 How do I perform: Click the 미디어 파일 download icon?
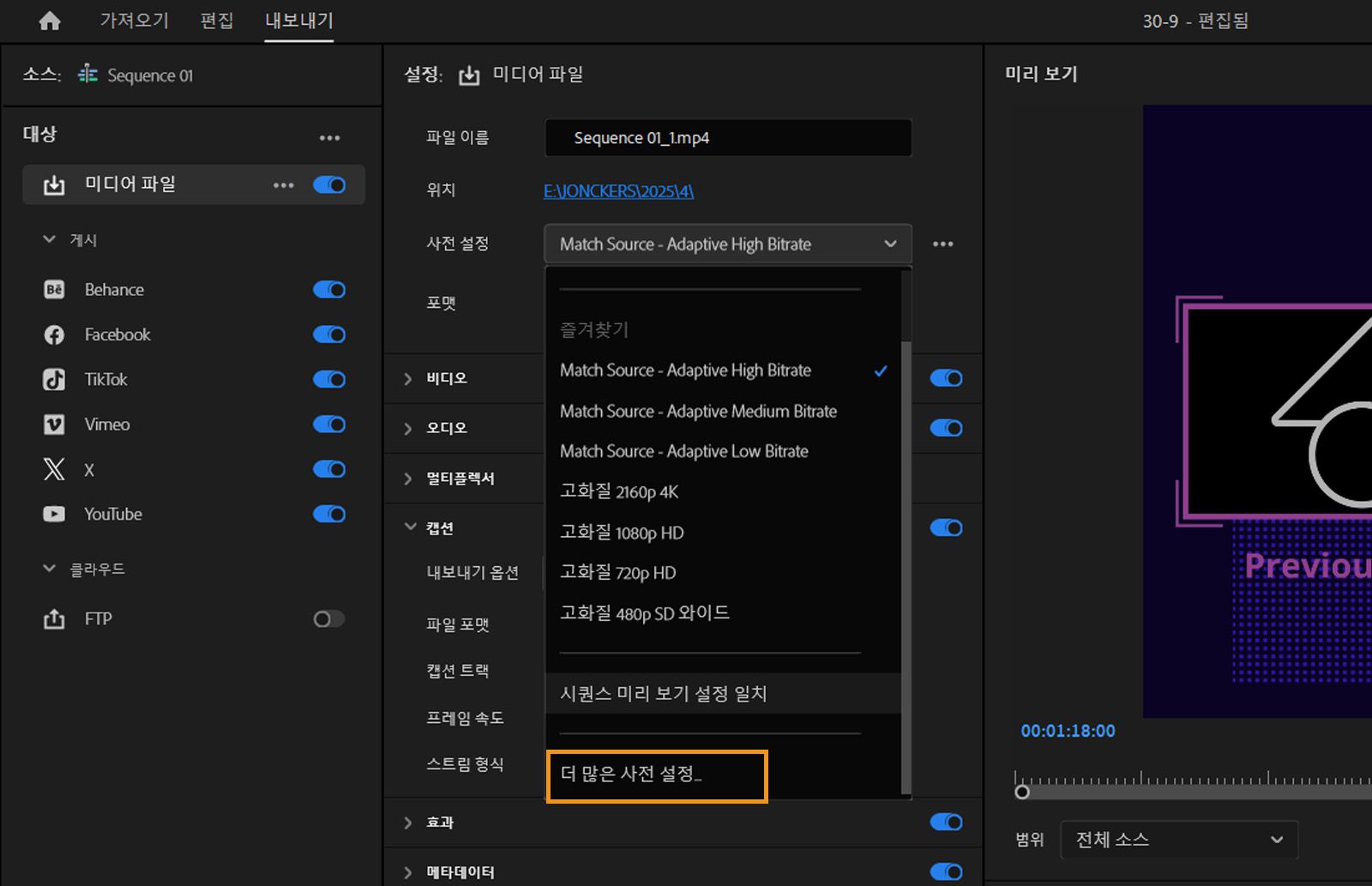click(53, 184)
